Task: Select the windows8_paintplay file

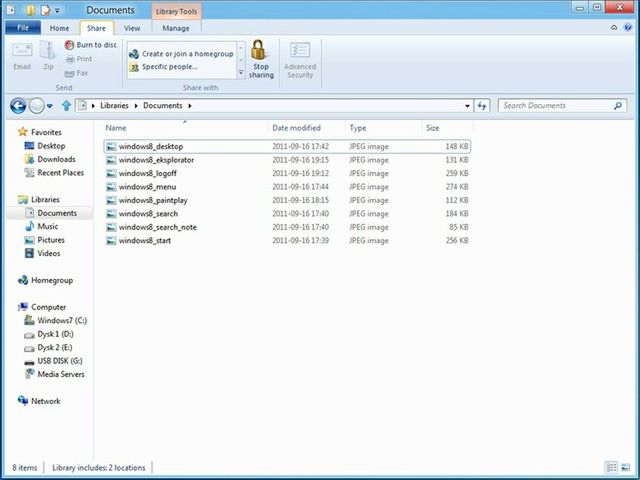Action: click(x=287, y=200)
